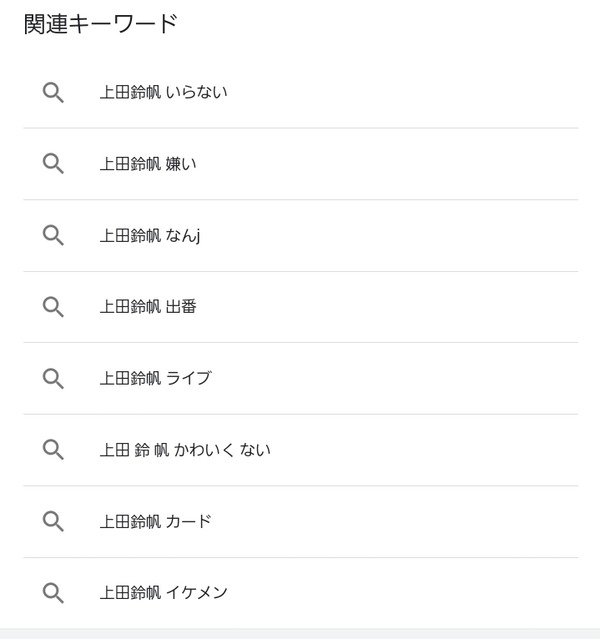Viewport: 600px width, 639px height.
Task: Click the search icon beside 上田鈴帆 嫌い
Action: (53, 164)
